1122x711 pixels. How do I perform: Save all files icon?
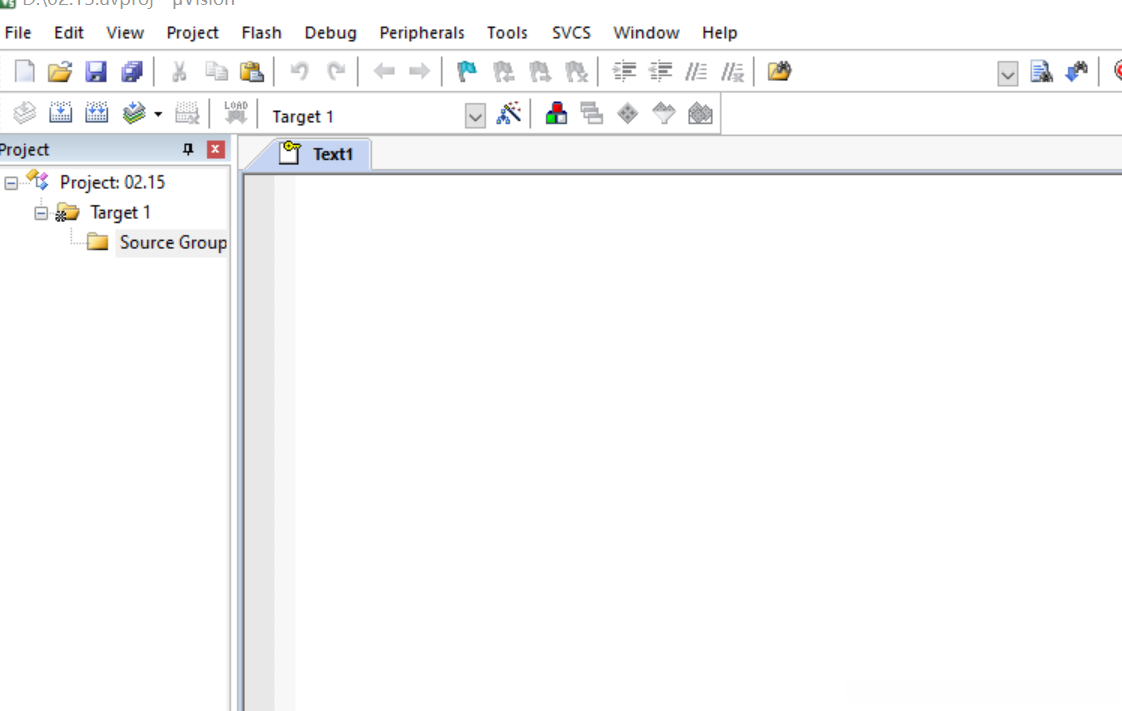point(132,72)
